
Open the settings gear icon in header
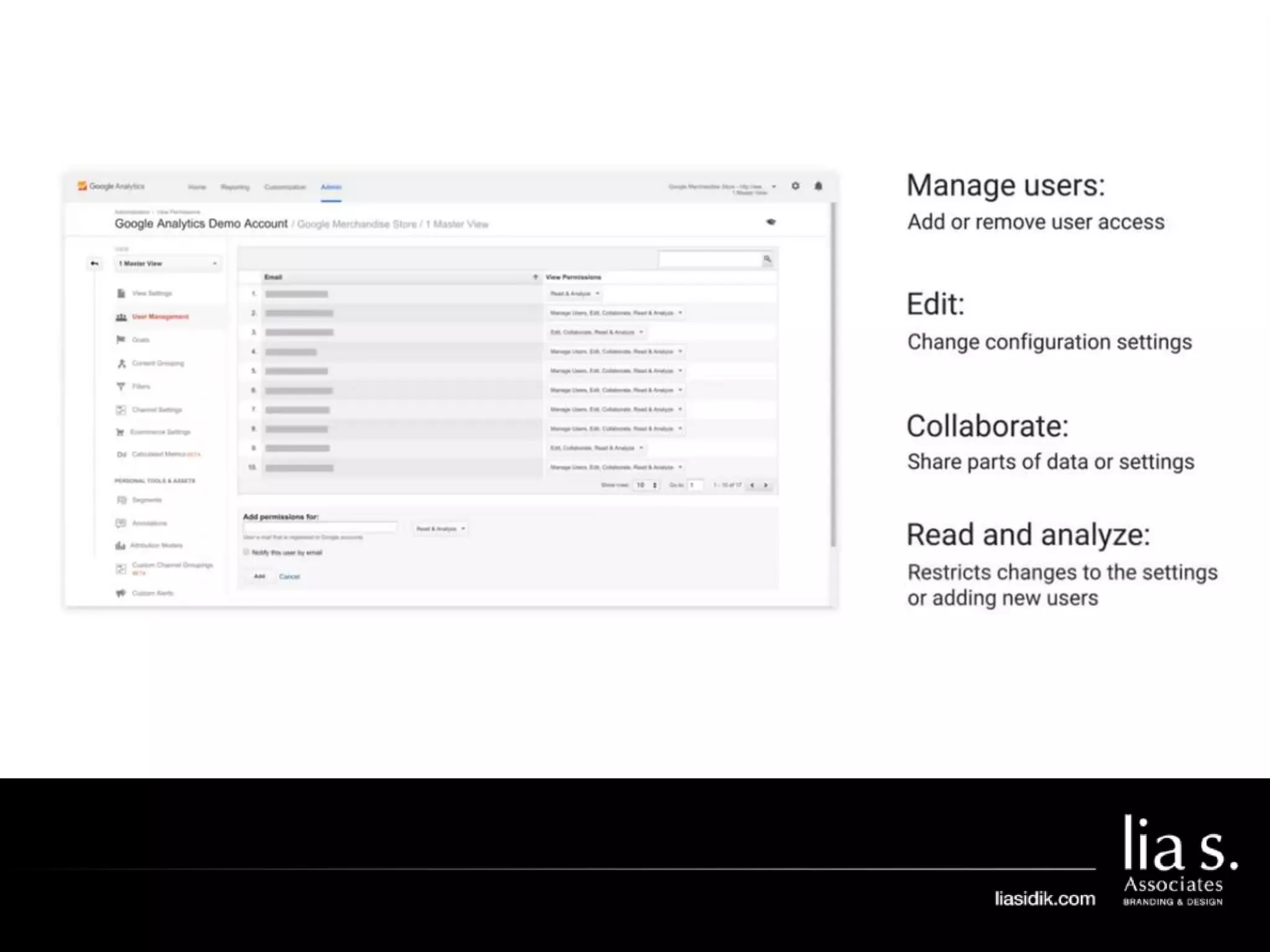tap(796, 186)
